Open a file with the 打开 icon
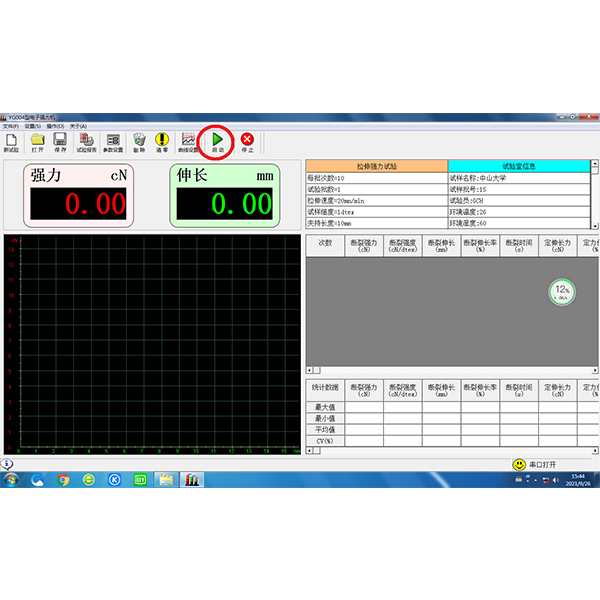The image size is (600, 600). 37,142
